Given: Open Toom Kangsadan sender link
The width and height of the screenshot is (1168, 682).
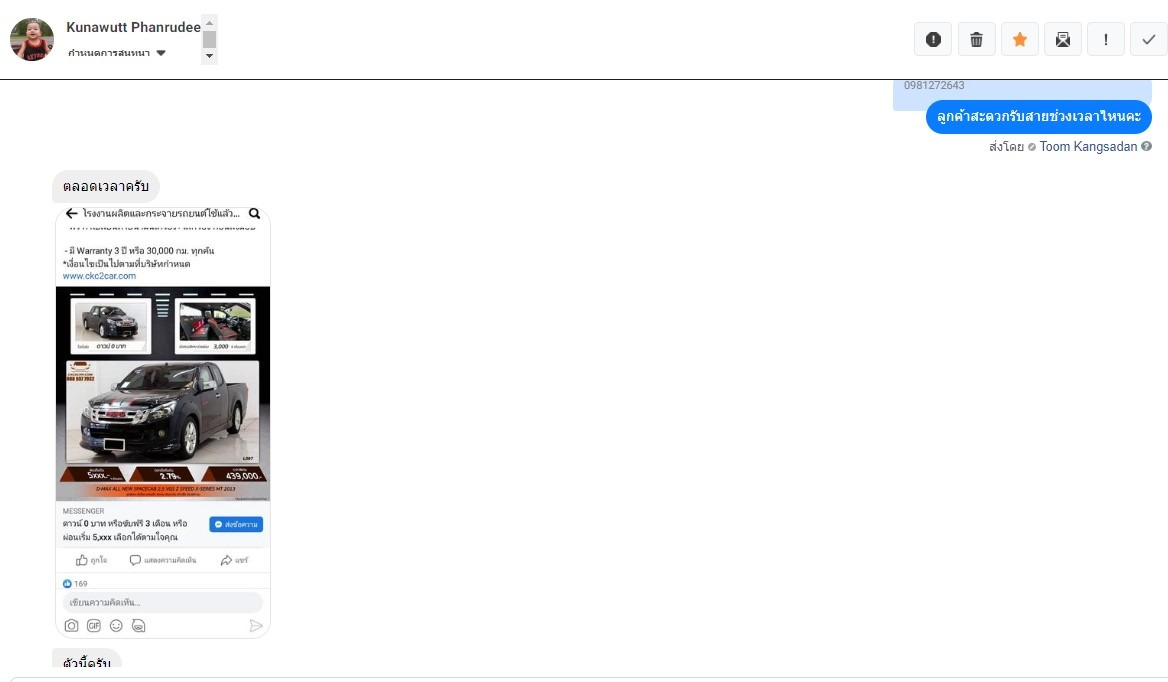Looking at the screenshot, I should coord(1088,147).
